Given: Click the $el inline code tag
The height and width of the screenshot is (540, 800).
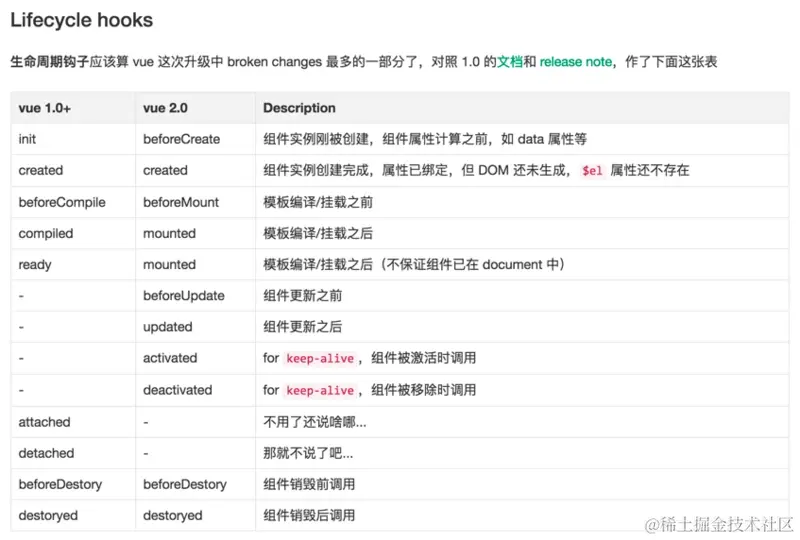Looking at the screenshot, I should (x=592, y=170).
